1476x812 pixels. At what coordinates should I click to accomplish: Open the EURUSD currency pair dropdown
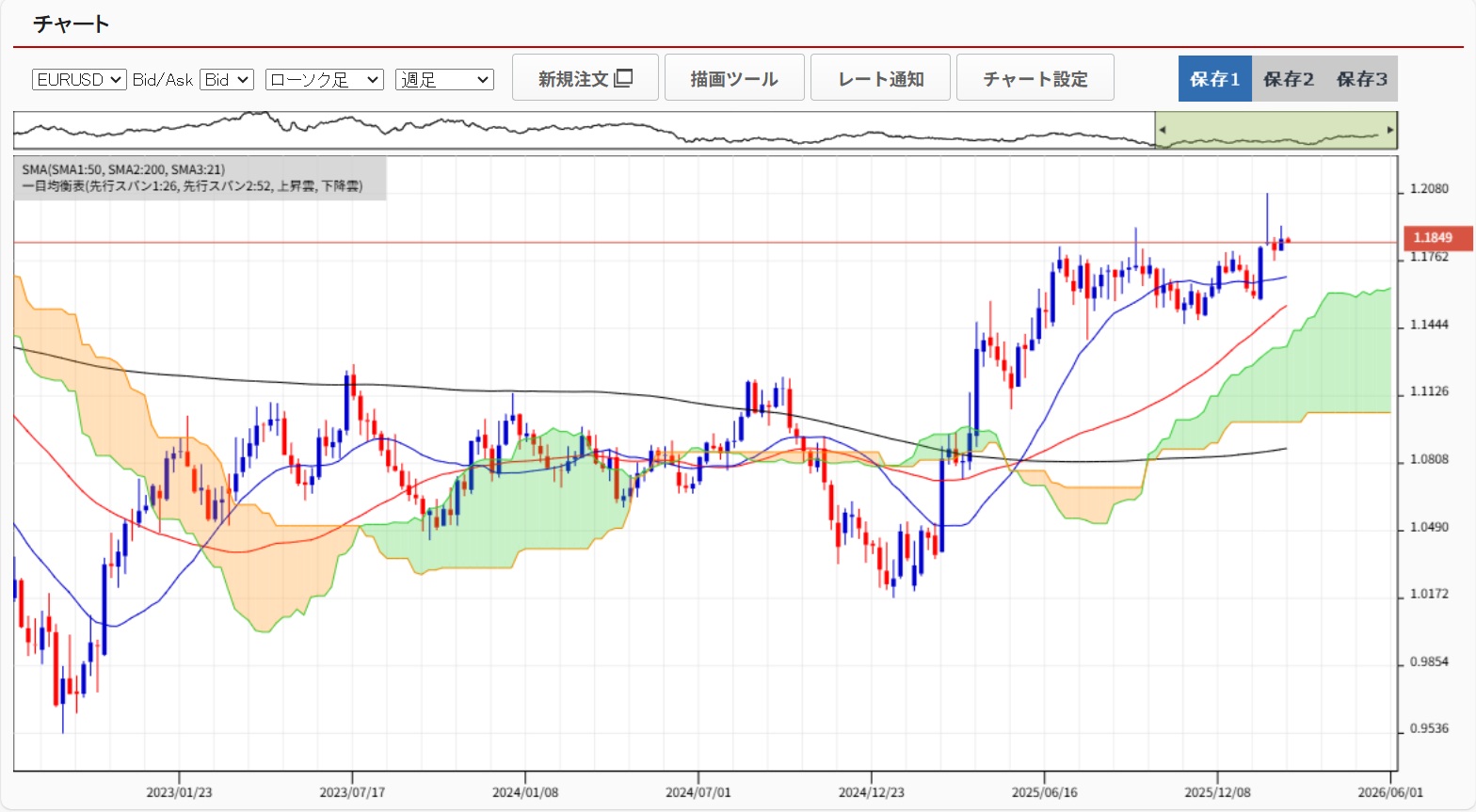click(x=79, y=80)
